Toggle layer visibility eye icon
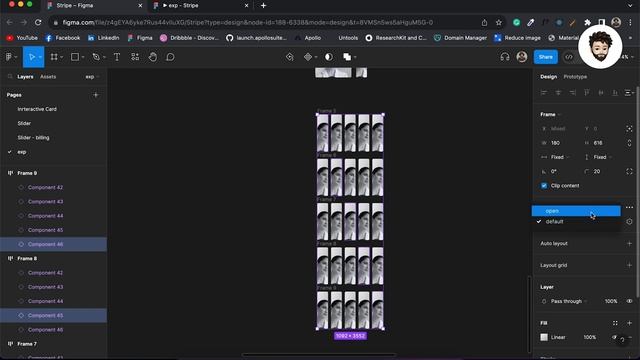This screenshot has height=360, width=640. tap(629, 301)
